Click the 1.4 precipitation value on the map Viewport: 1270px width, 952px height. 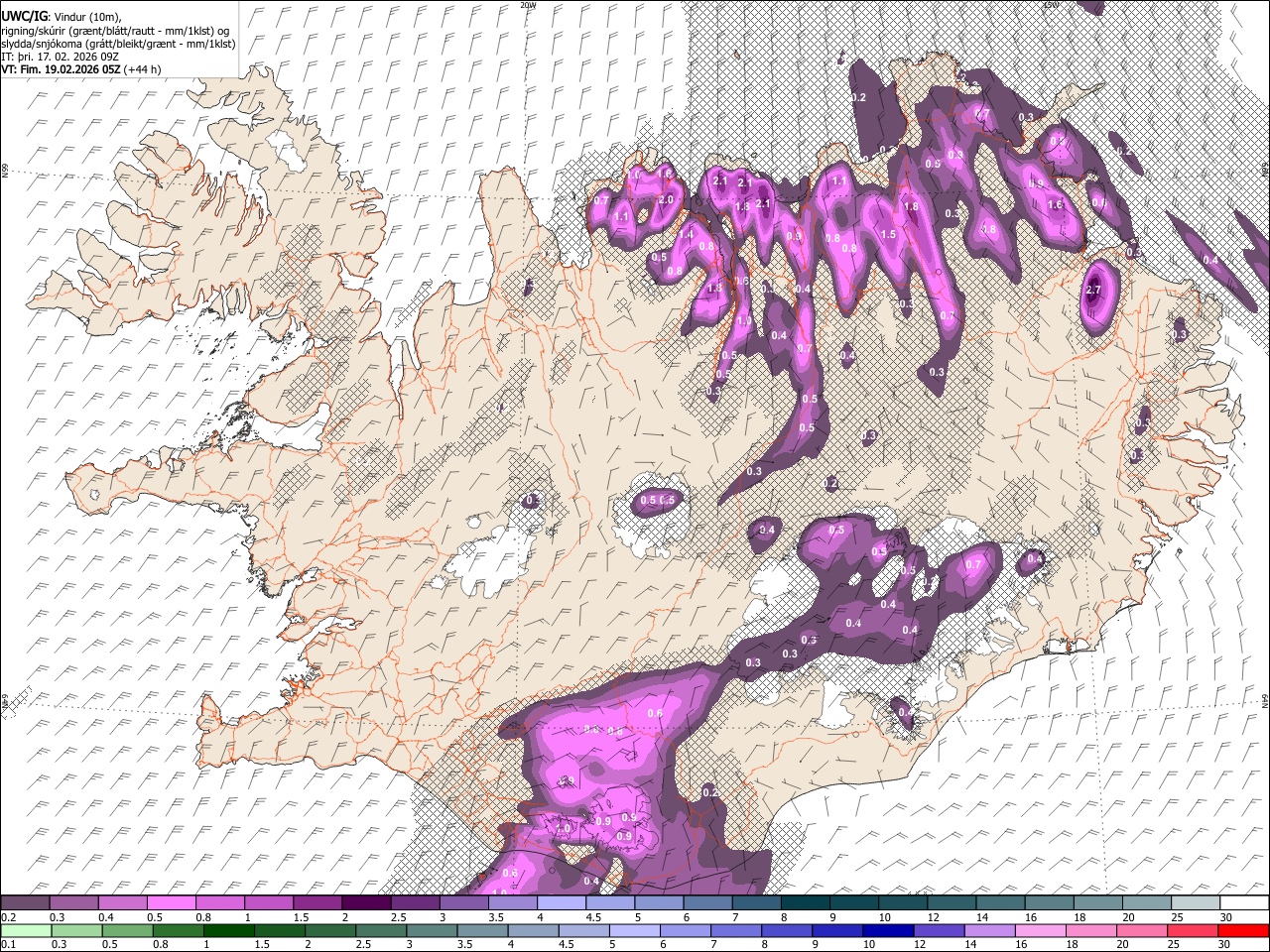click(687, 234)
